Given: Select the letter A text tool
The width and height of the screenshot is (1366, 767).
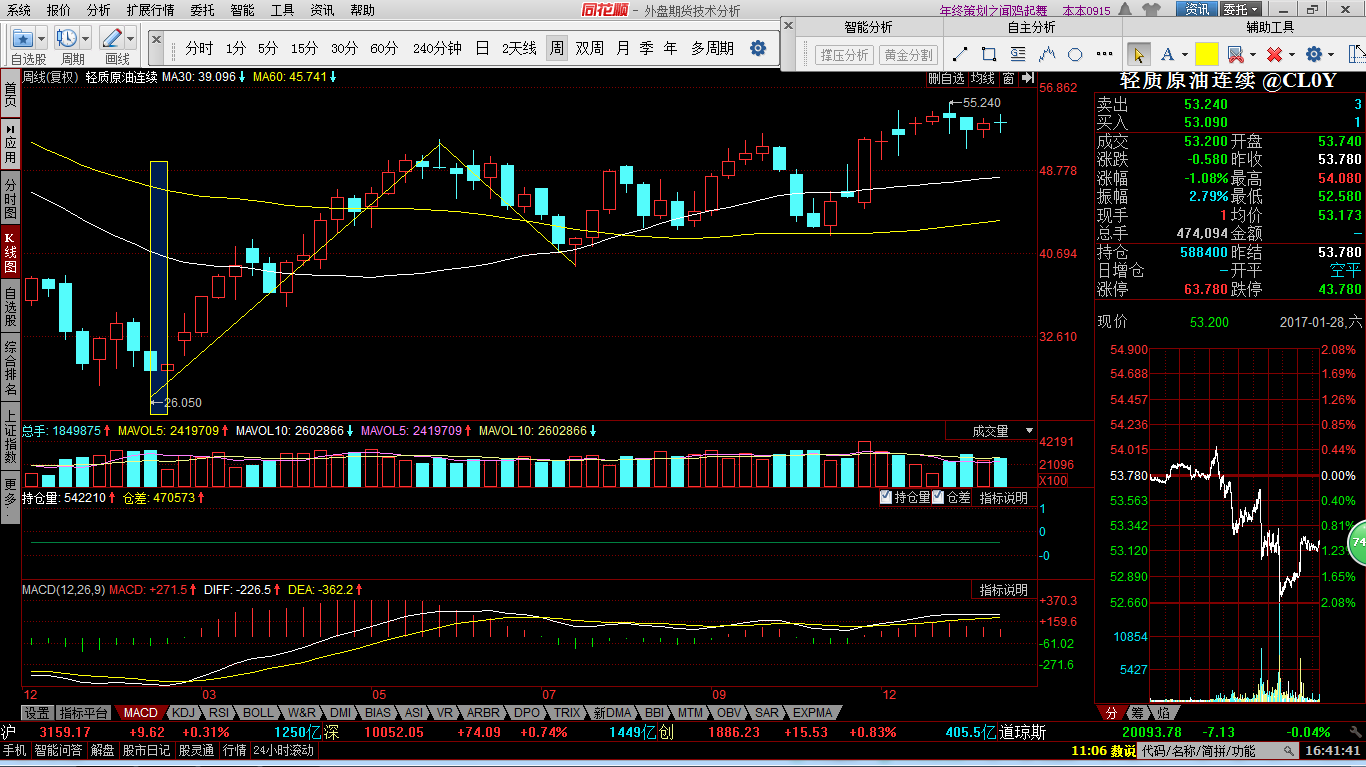Looking at the screenshot, I should [x=1168, y=54].
